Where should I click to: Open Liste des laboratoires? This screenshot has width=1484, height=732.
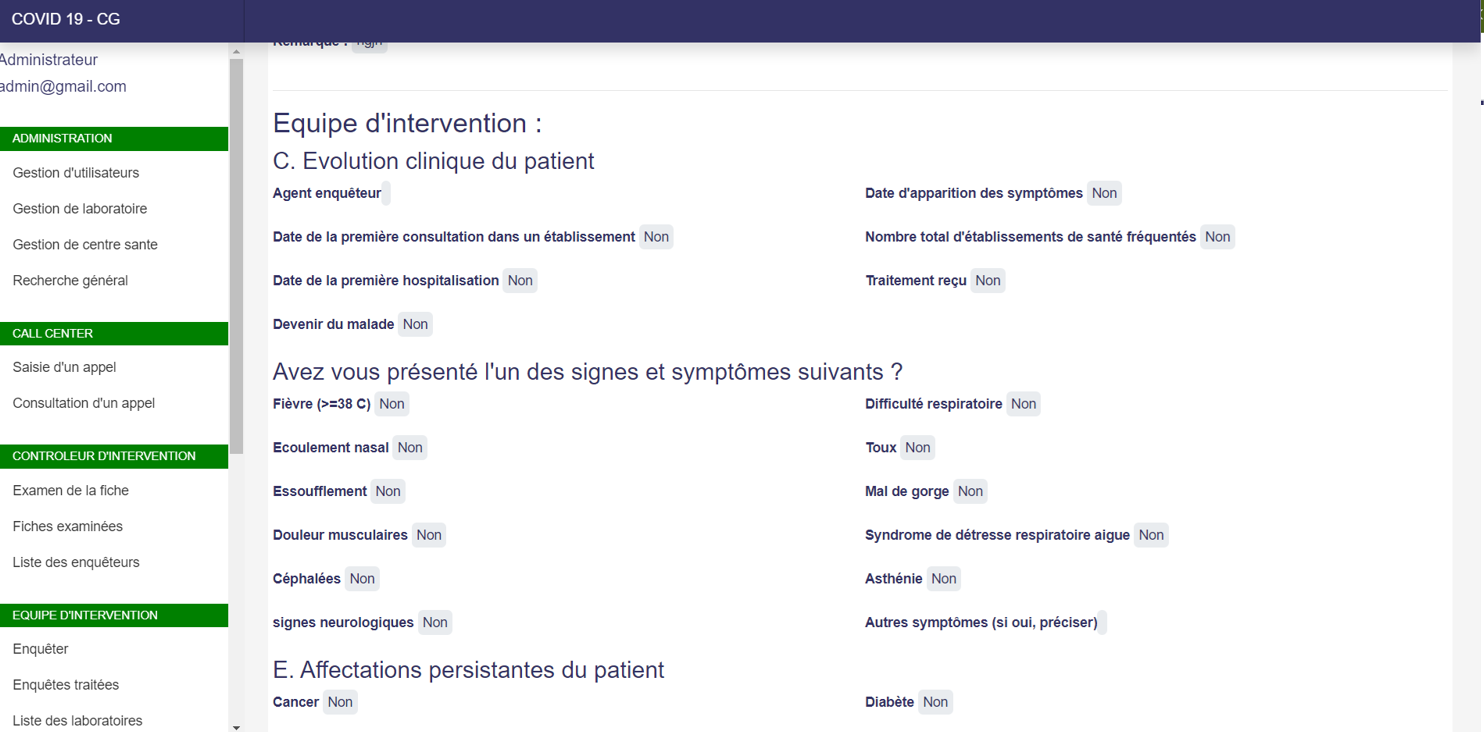77,720
